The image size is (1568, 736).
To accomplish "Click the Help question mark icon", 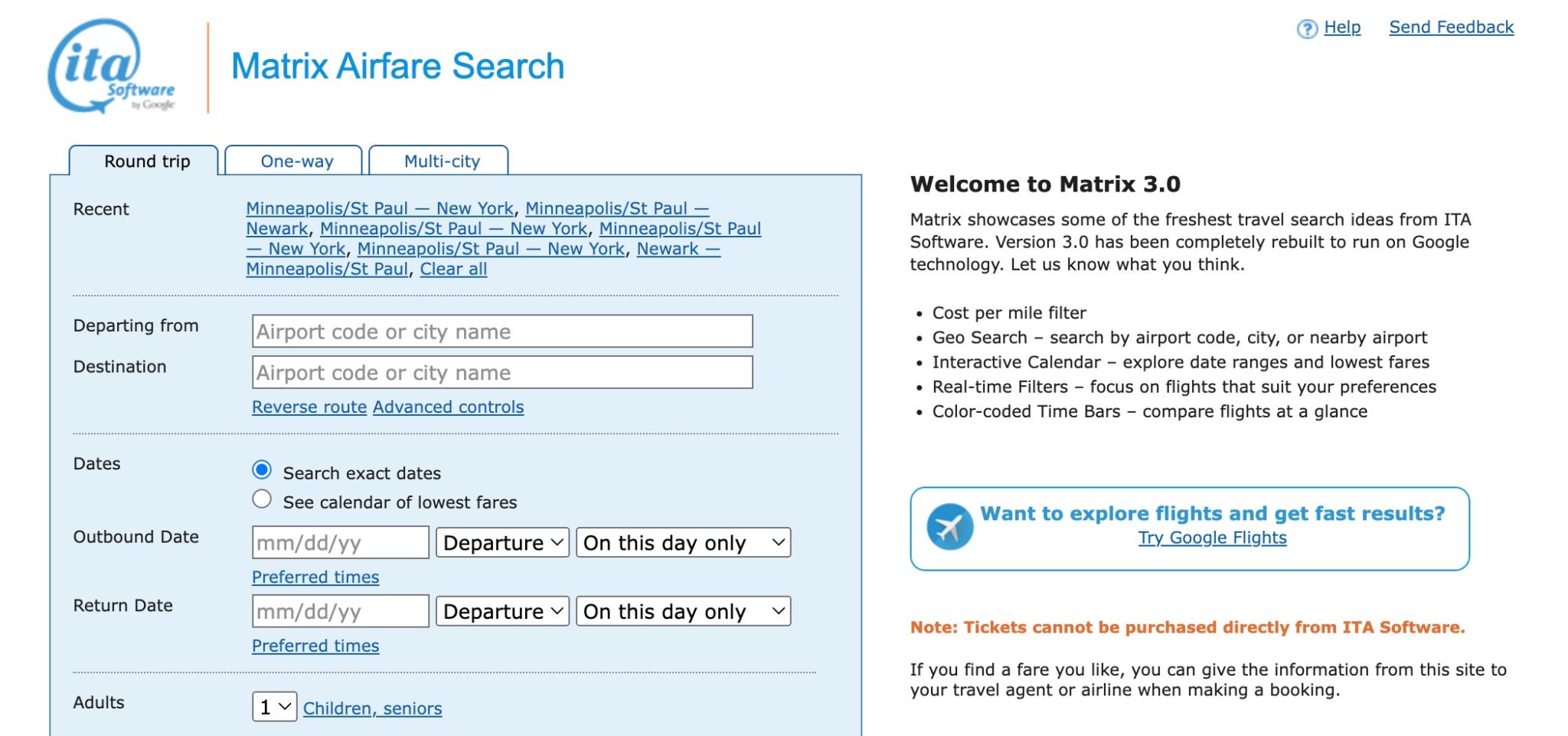I will 1306,29.
